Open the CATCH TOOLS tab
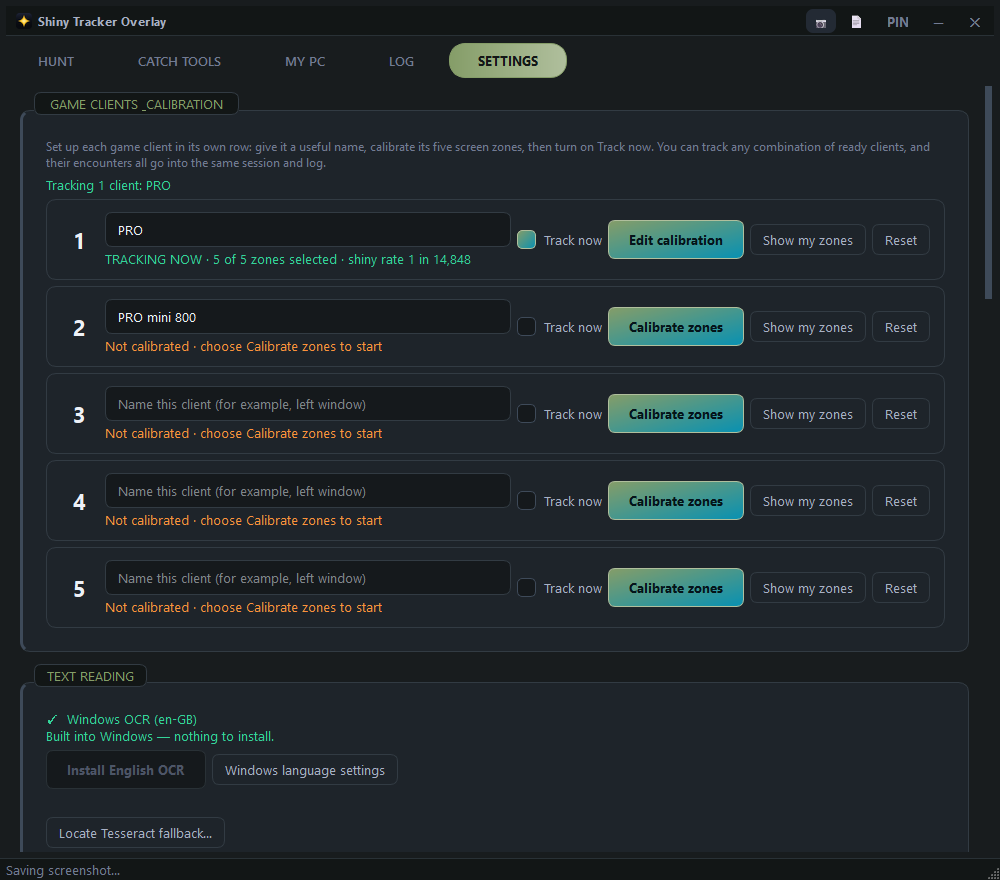 [x=179, y=61]
